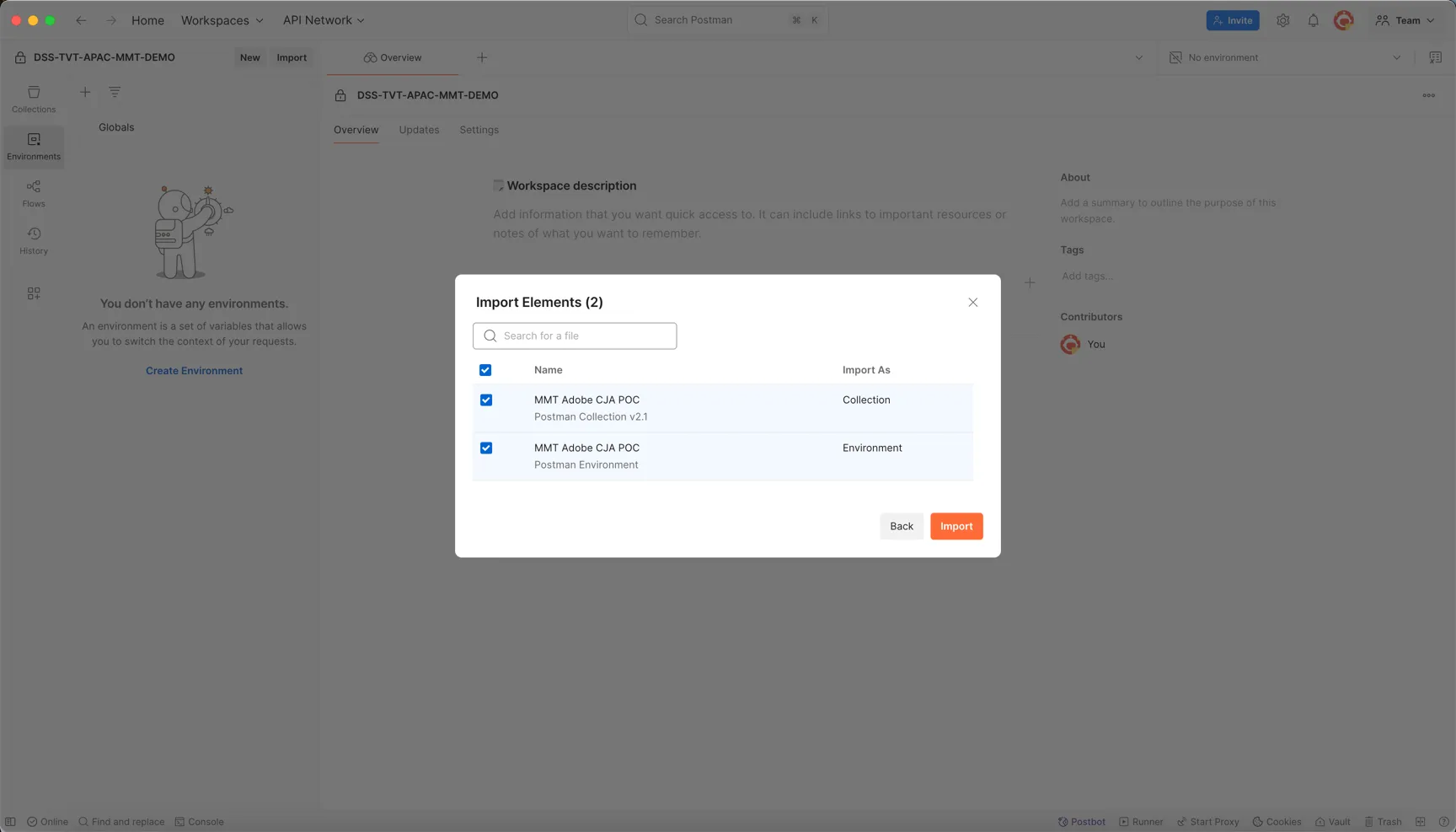Screen dimensions: 1456x832
Task: Open Globals in sidebar
Action: pos(116,127)
